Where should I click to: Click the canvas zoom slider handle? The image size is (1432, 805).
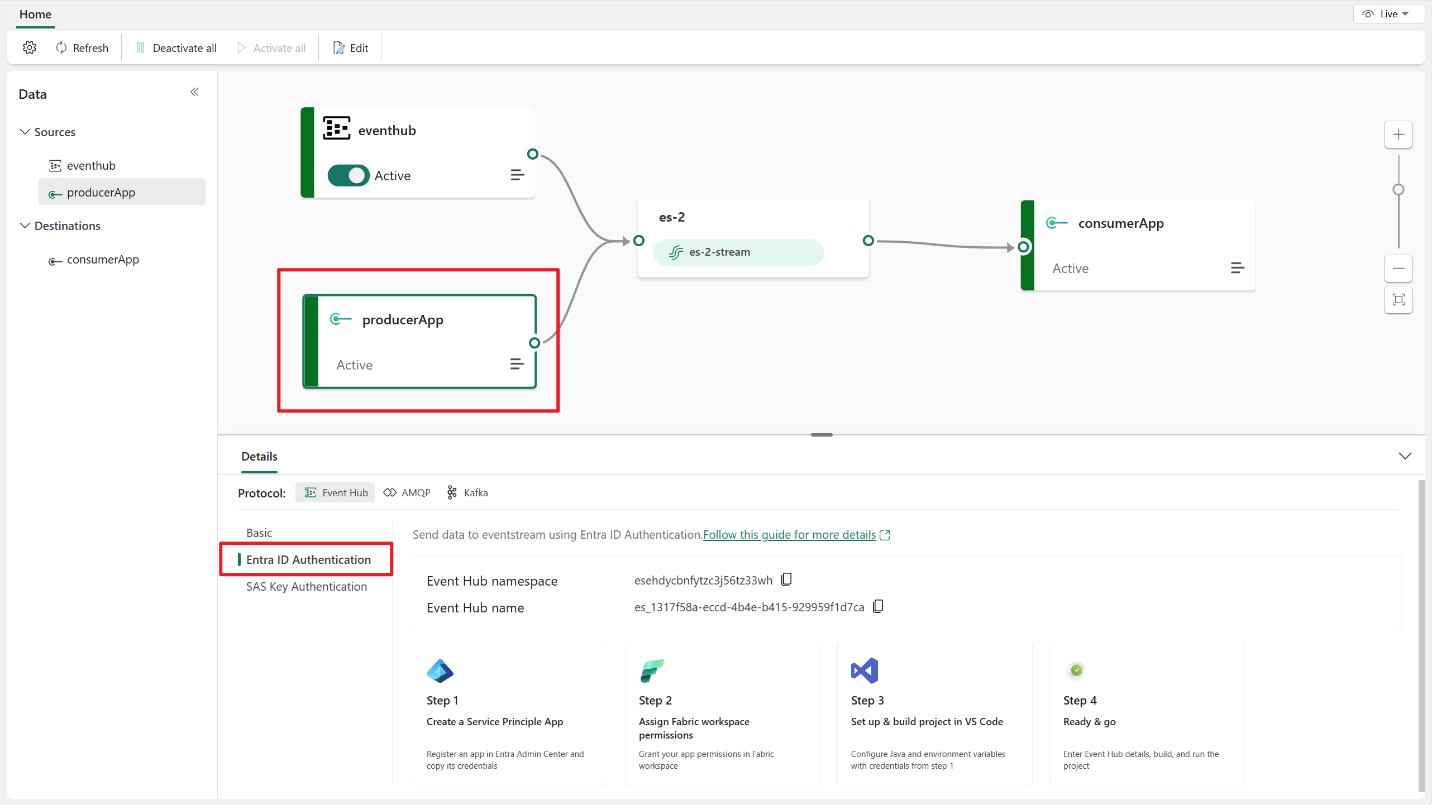point(1398,189)
